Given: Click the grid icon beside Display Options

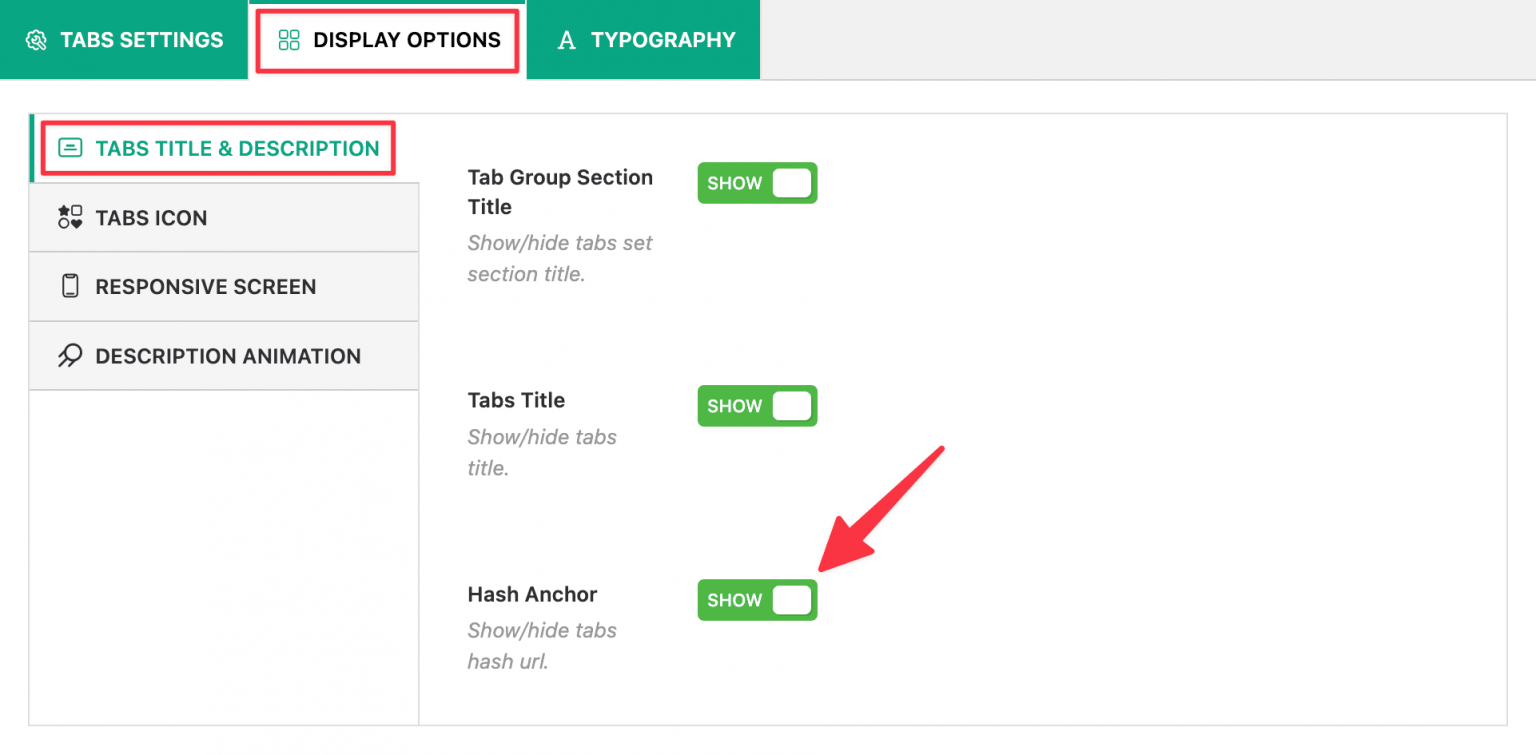Looking at the screenshot, I should pyautogui.click(x=288, y=40).
